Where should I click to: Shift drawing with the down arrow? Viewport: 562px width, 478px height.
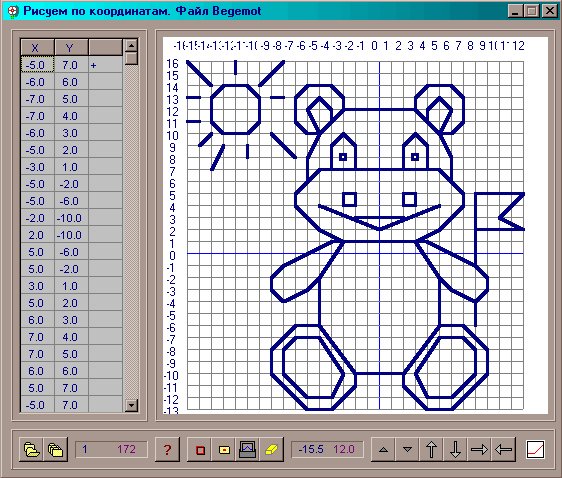click(x=455, y=449)
